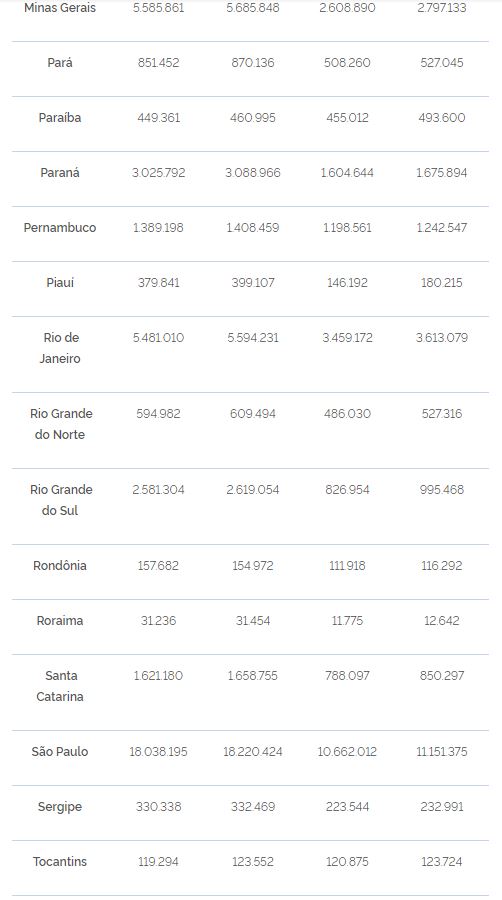Viewport: 502px width, 900px height.
Task: Select the Santa Catarina row label
Action: point(60,686)
